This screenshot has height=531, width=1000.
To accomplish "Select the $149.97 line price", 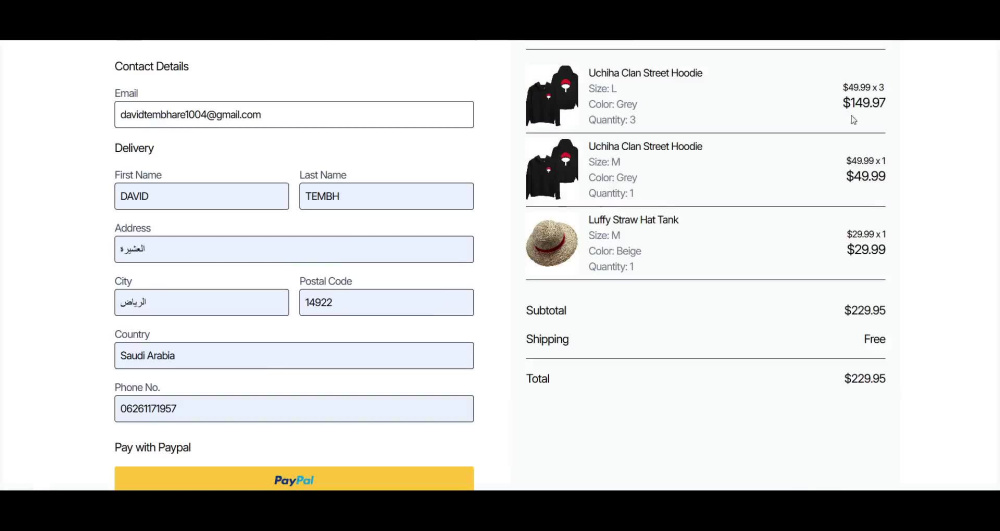I will (x=864, y=103).
